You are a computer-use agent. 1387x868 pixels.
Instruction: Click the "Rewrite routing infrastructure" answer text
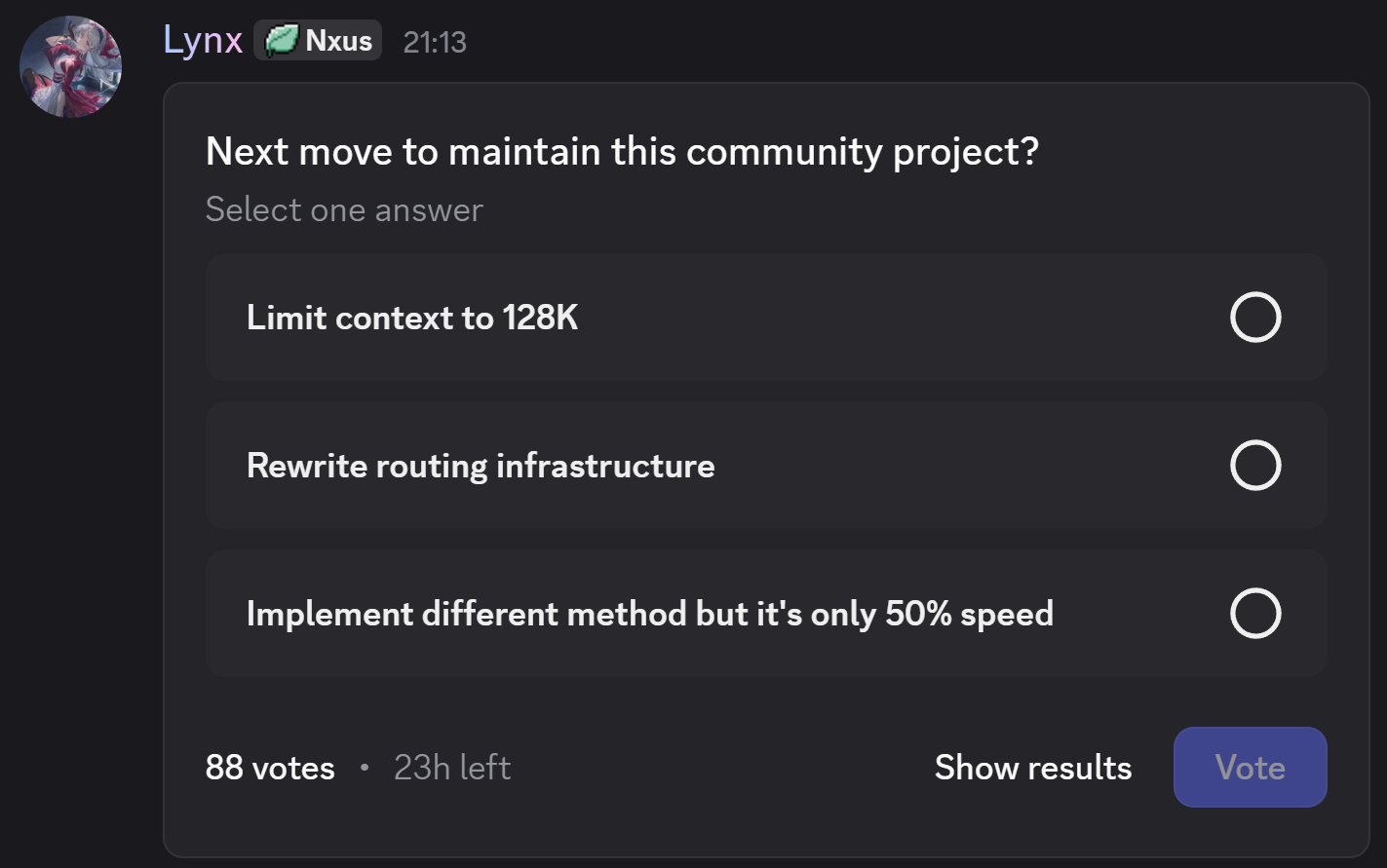(x=481, y=466)
